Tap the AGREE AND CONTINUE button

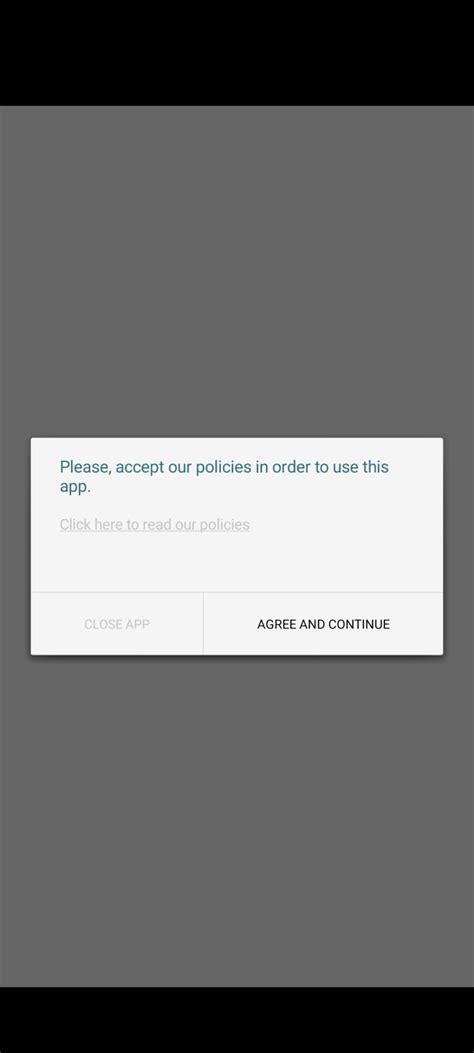coord(323,624)
